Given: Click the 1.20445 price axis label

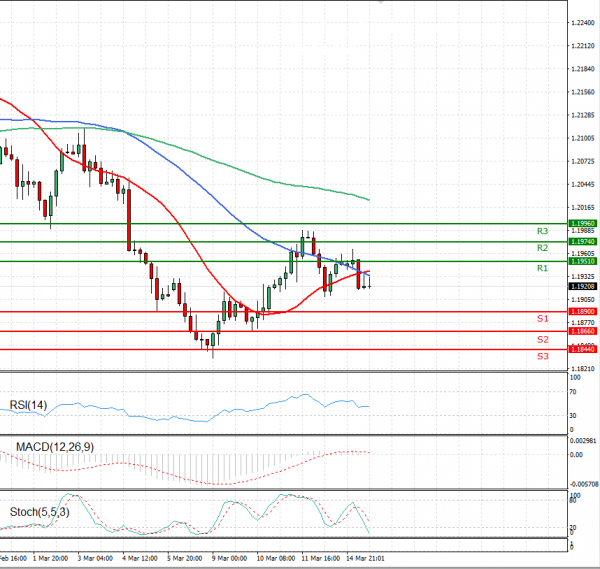Looking at the screenshot, I should pyautogui.click(x=583, y=184).
